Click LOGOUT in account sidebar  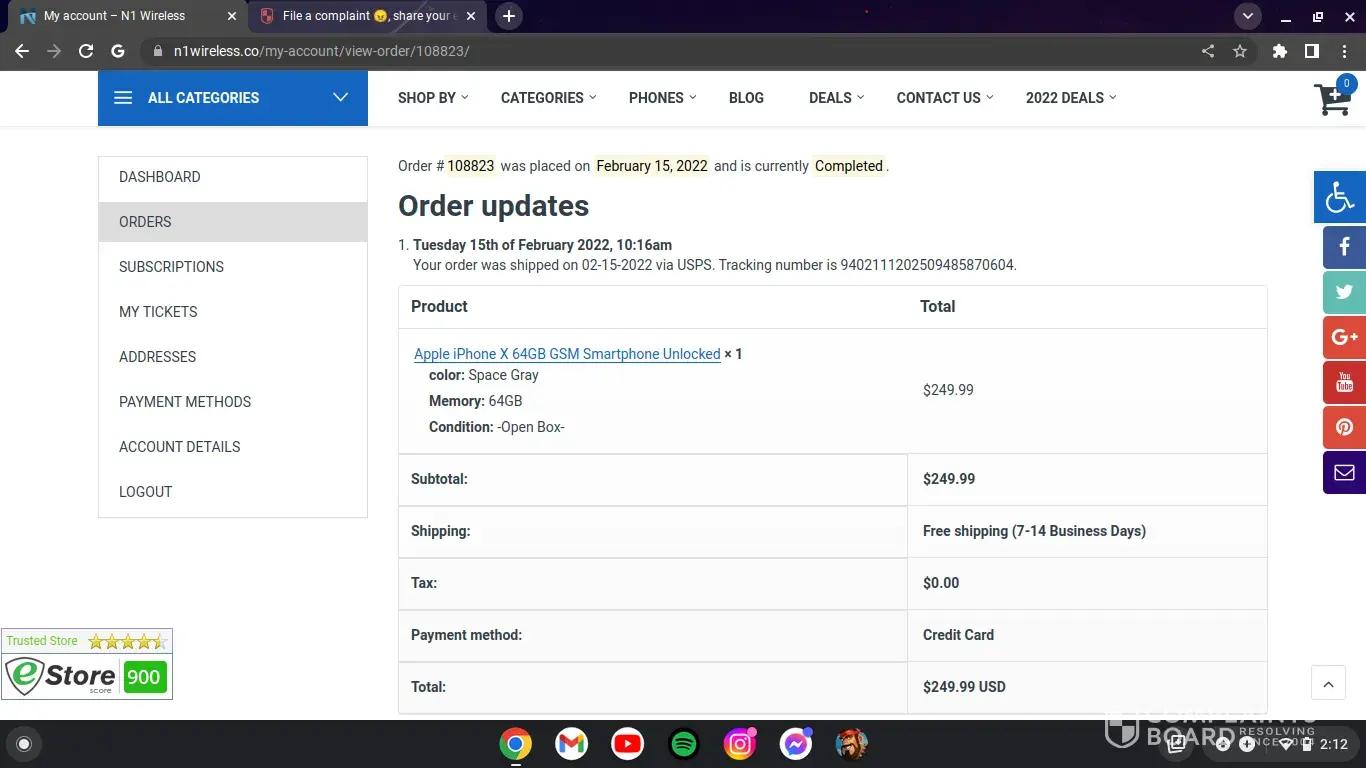coord(233,492)
